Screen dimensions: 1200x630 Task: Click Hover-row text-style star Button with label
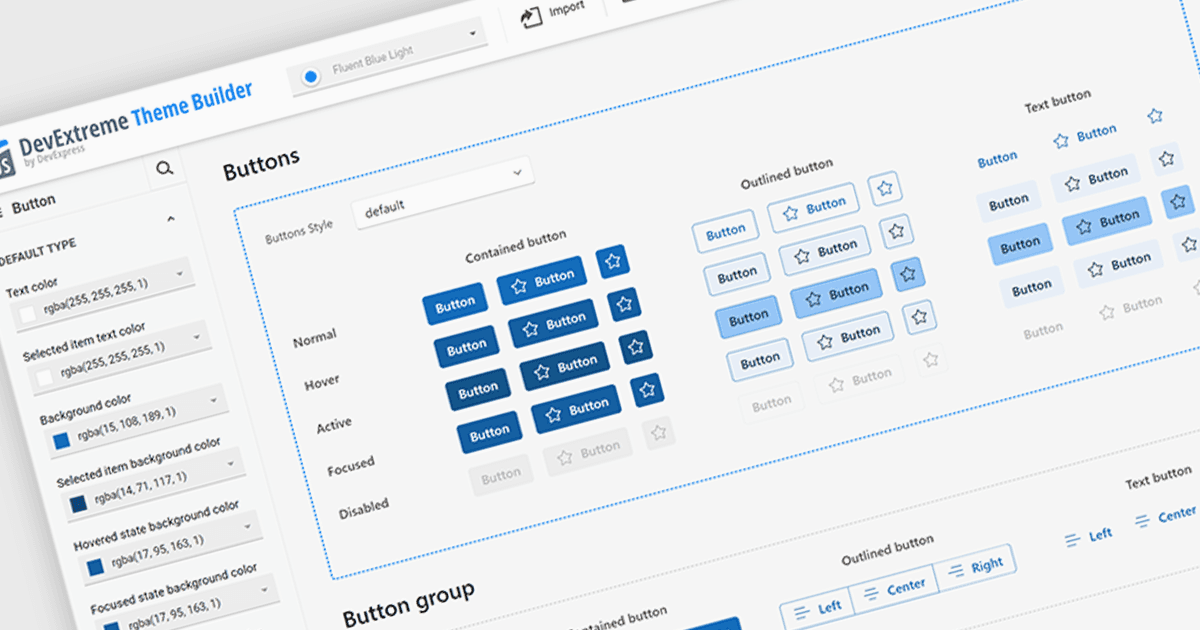[1095, 180]
